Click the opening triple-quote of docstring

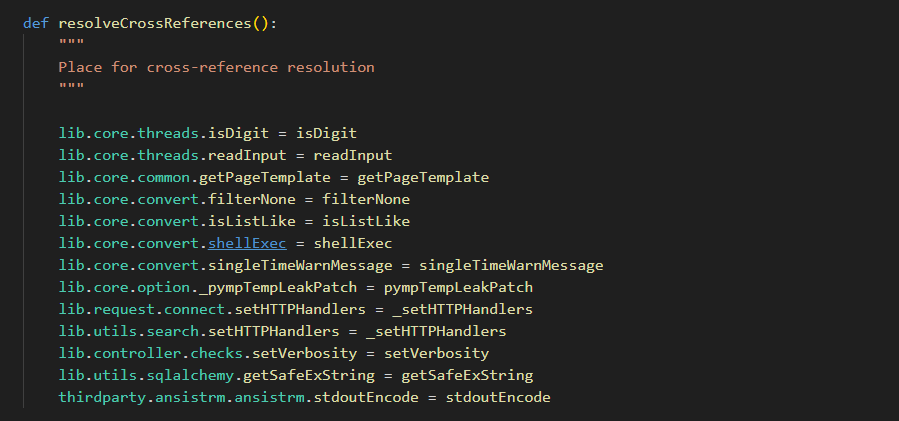pyautogui.click(x=72, y=44)
